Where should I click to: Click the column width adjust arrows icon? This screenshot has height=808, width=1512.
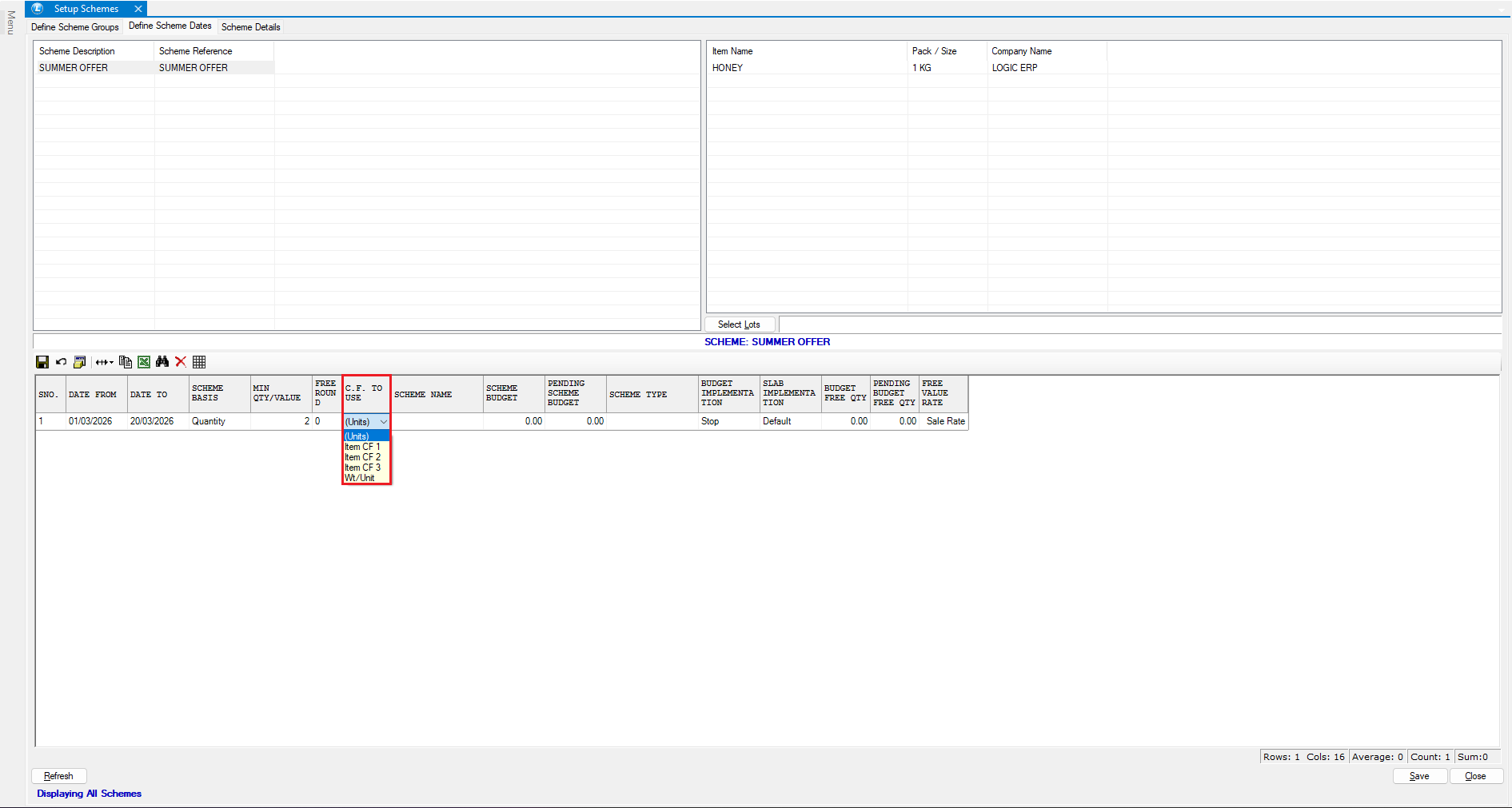[x=104, y=362]
